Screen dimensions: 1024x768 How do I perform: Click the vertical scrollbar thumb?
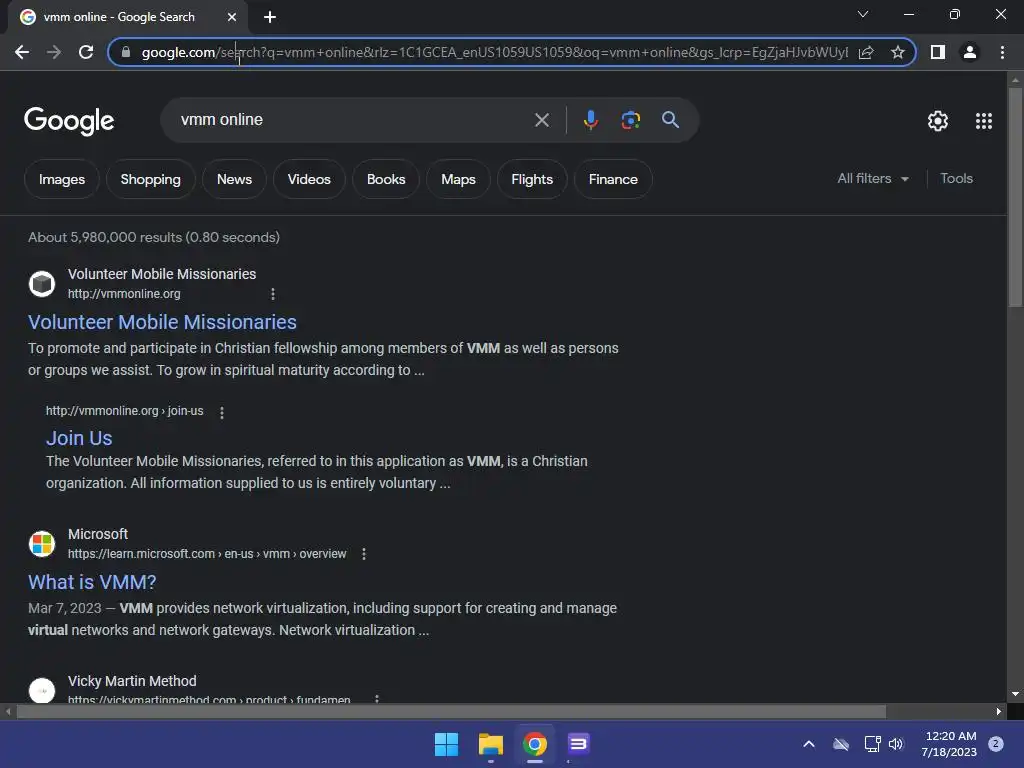1015,196
